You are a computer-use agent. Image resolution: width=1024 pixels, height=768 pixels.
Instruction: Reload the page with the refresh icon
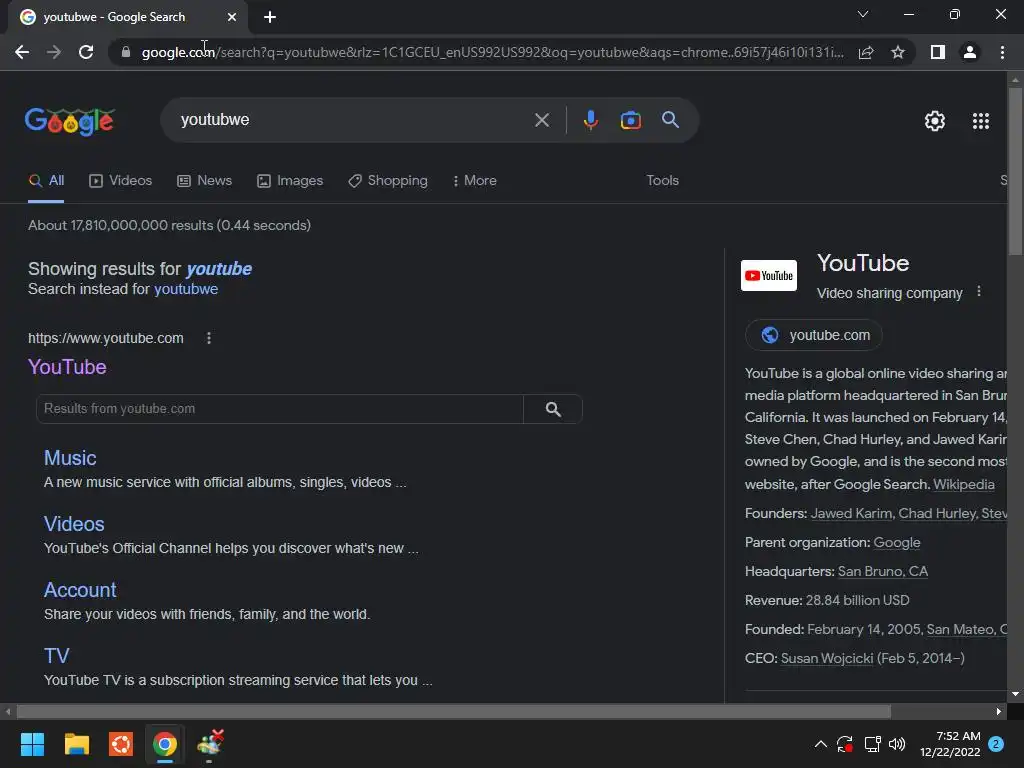86,52
